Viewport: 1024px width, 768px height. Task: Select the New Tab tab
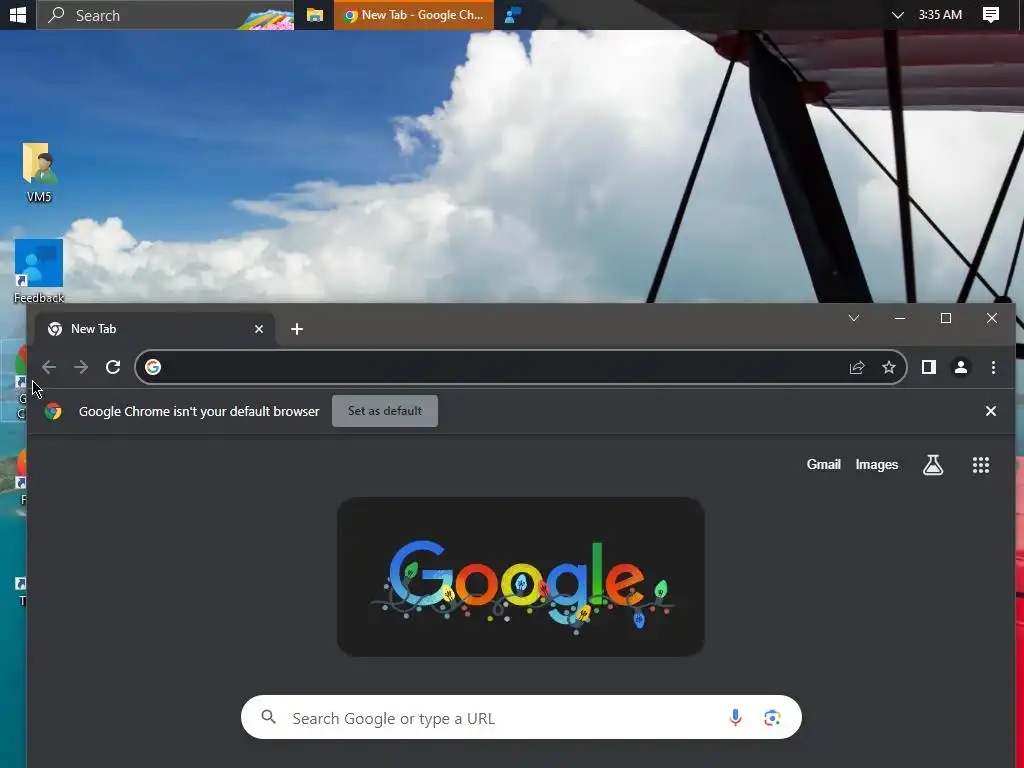click(x=155, y=329)
